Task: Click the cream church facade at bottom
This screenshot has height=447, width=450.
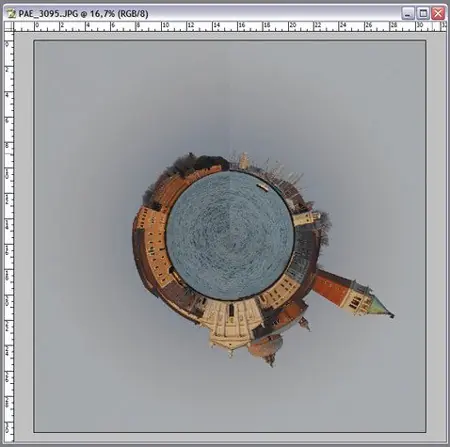Action: click(230, 325)
